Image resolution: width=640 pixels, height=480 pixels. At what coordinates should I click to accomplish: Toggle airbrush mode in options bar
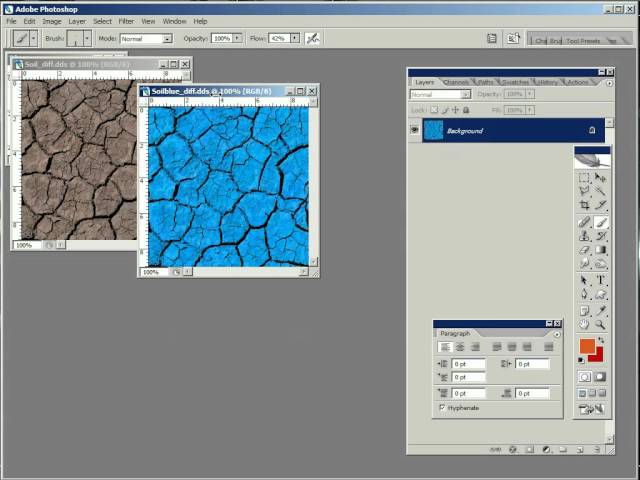pyautogui.click(x=313, y=38)
